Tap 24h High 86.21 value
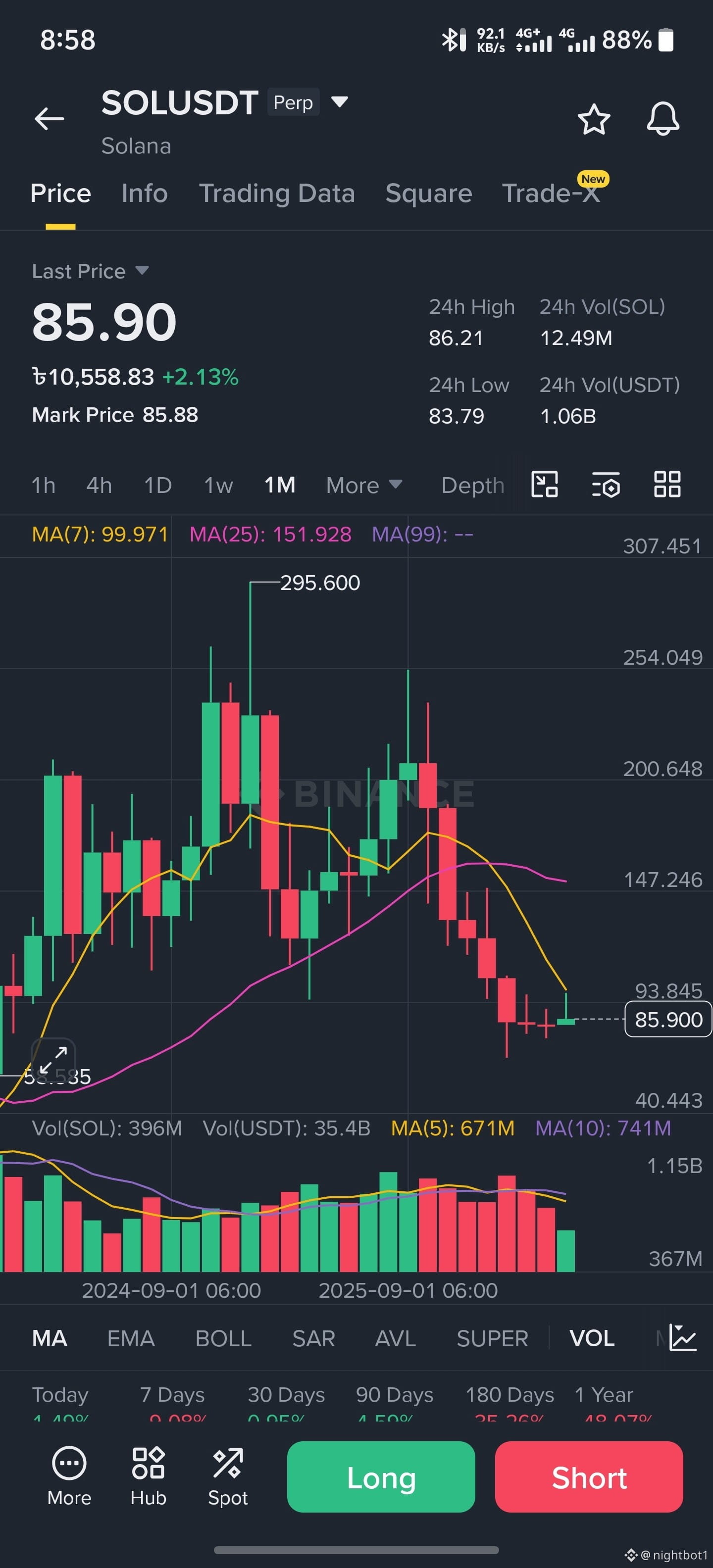Image resolution: width=713 pixels, height=1568 pixels. (456, 338)
